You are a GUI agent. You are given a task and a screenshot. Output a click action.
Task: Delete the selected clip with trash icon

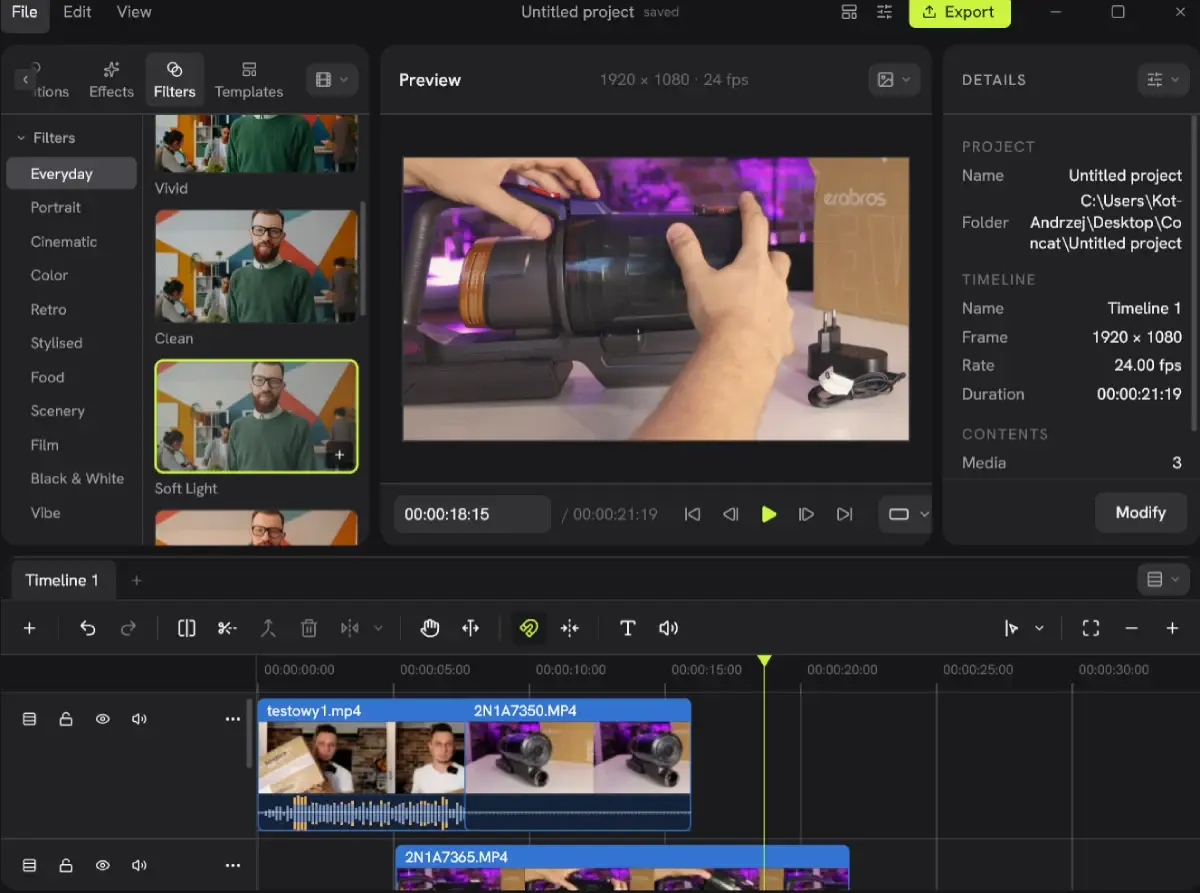point(309,628)
